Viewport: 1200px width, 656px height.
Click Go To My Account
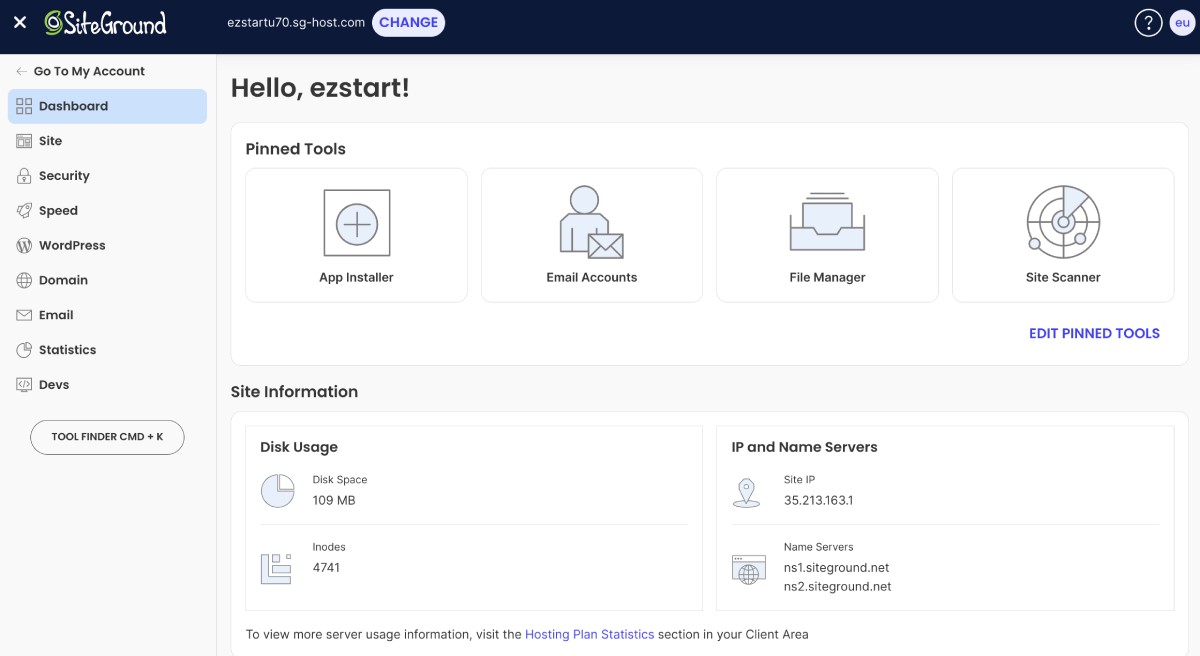click(89, 71)
